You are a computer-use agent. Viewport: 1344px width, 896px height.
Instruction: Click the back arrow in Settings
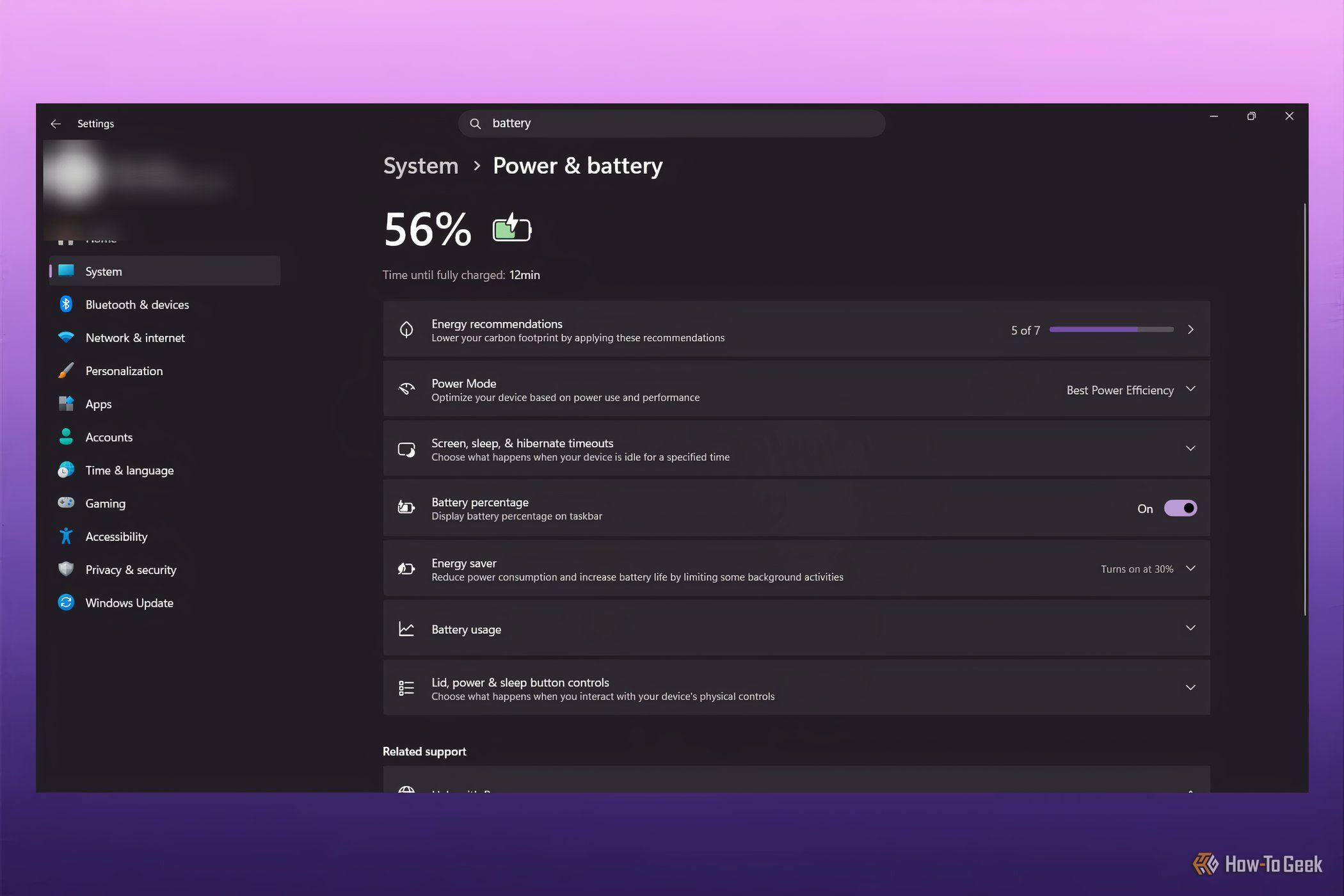56,124
